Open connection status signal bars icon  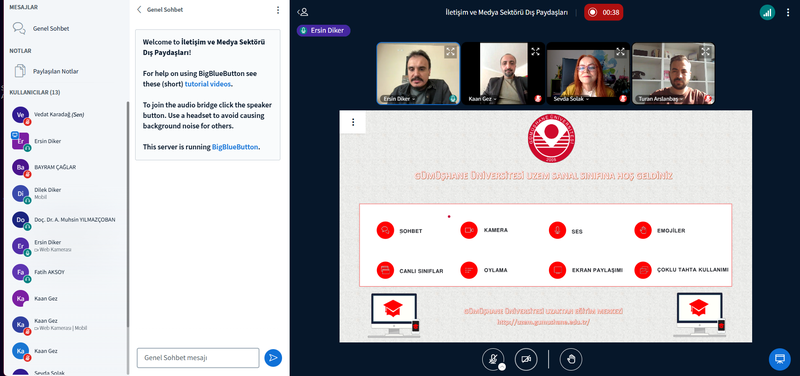767,13
